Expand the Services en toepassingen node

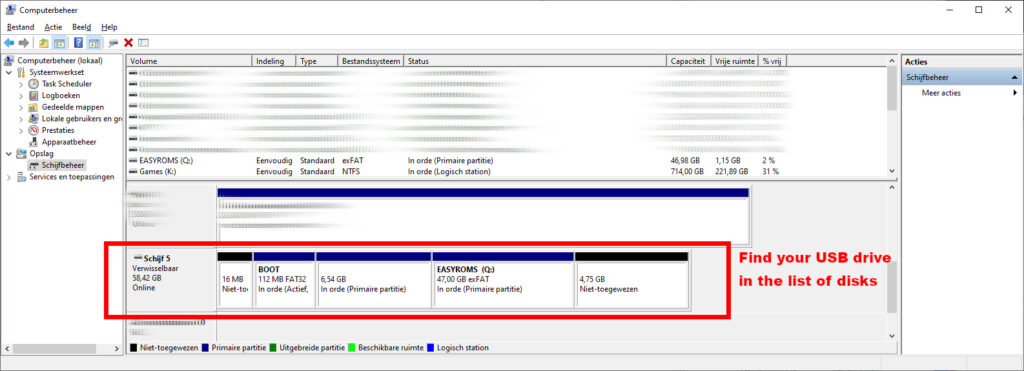8,177
